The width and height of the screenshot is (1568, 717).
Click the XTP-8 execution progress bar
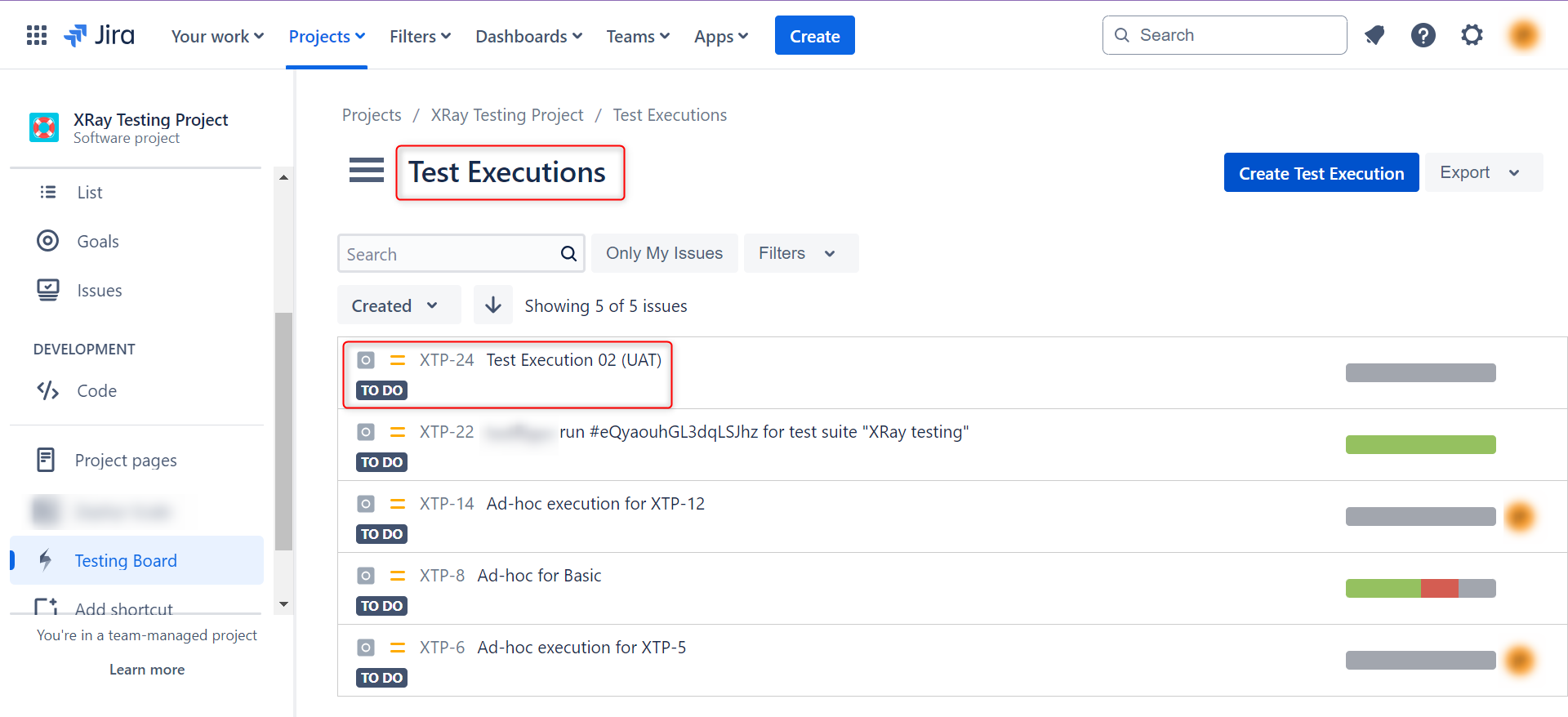[x=1420, y=589]
